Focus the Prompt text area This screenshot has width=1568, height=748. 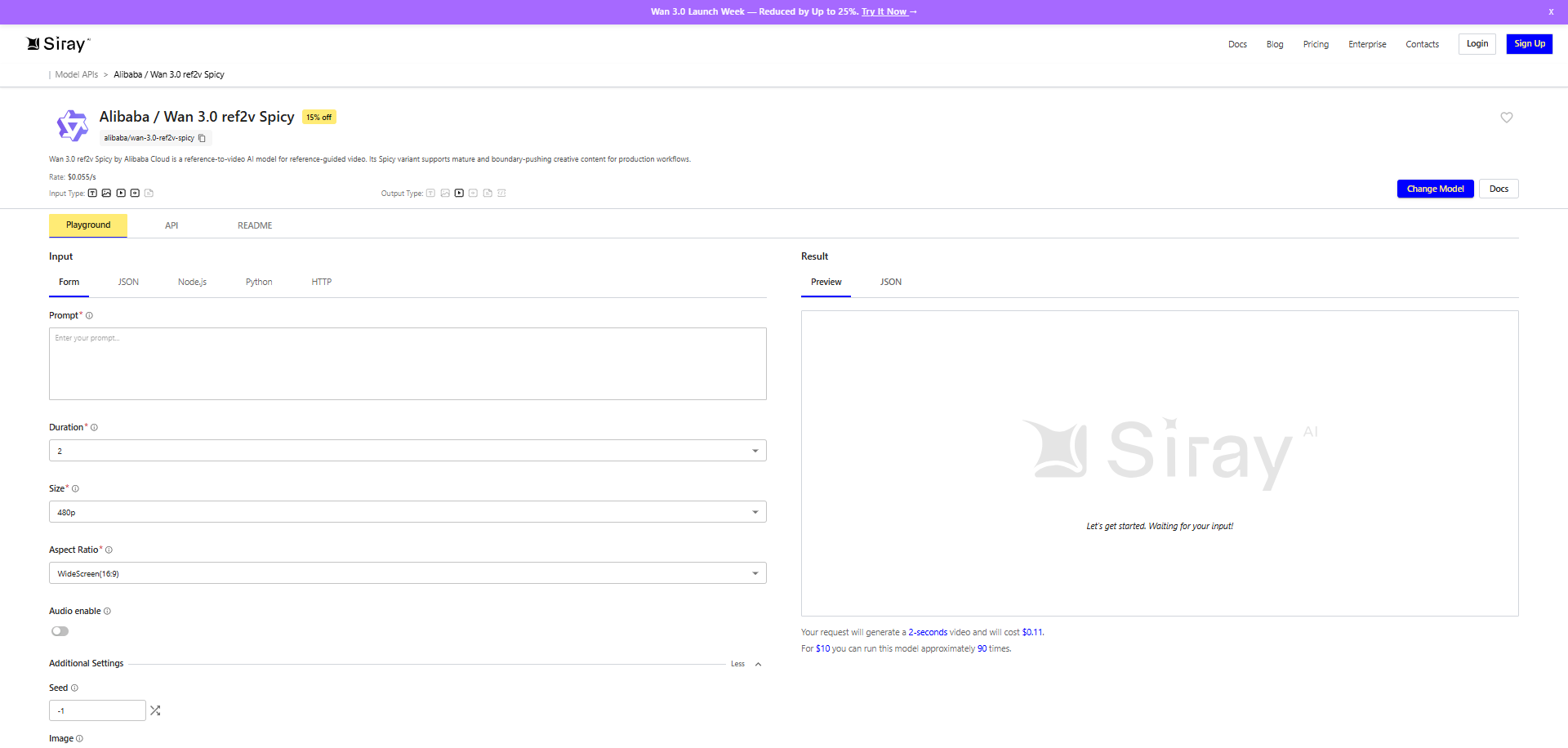pyautogui.click(x=408, y=364)
